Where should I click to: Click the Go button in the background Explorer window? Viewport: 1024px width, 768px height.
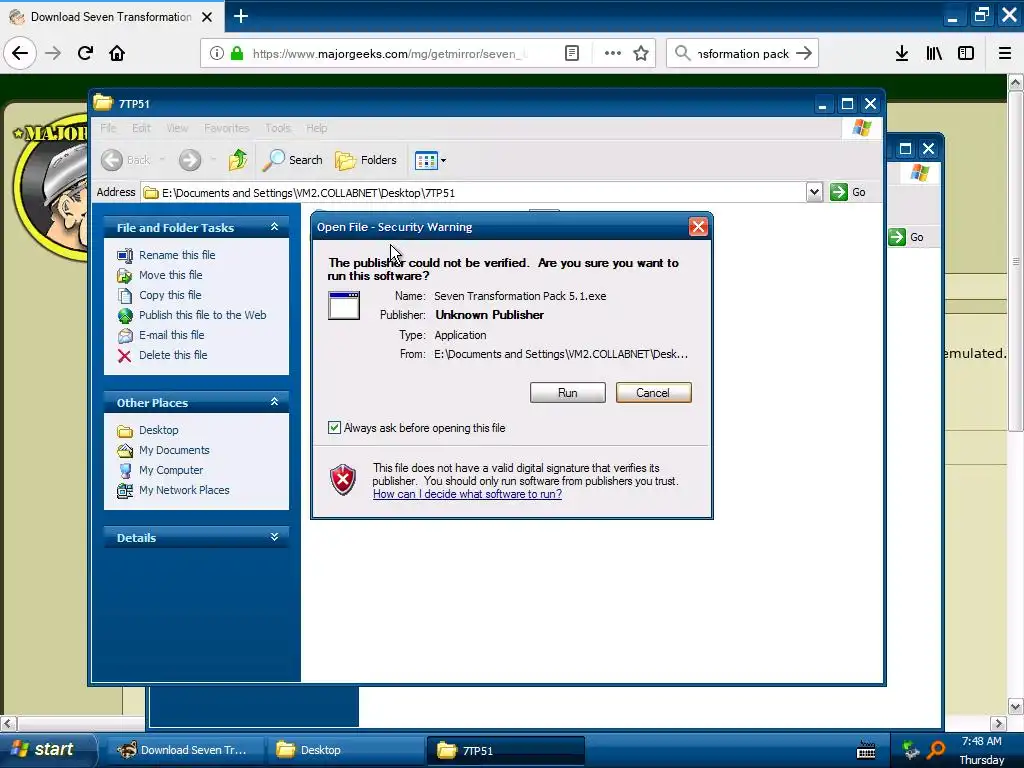point(906,237)
